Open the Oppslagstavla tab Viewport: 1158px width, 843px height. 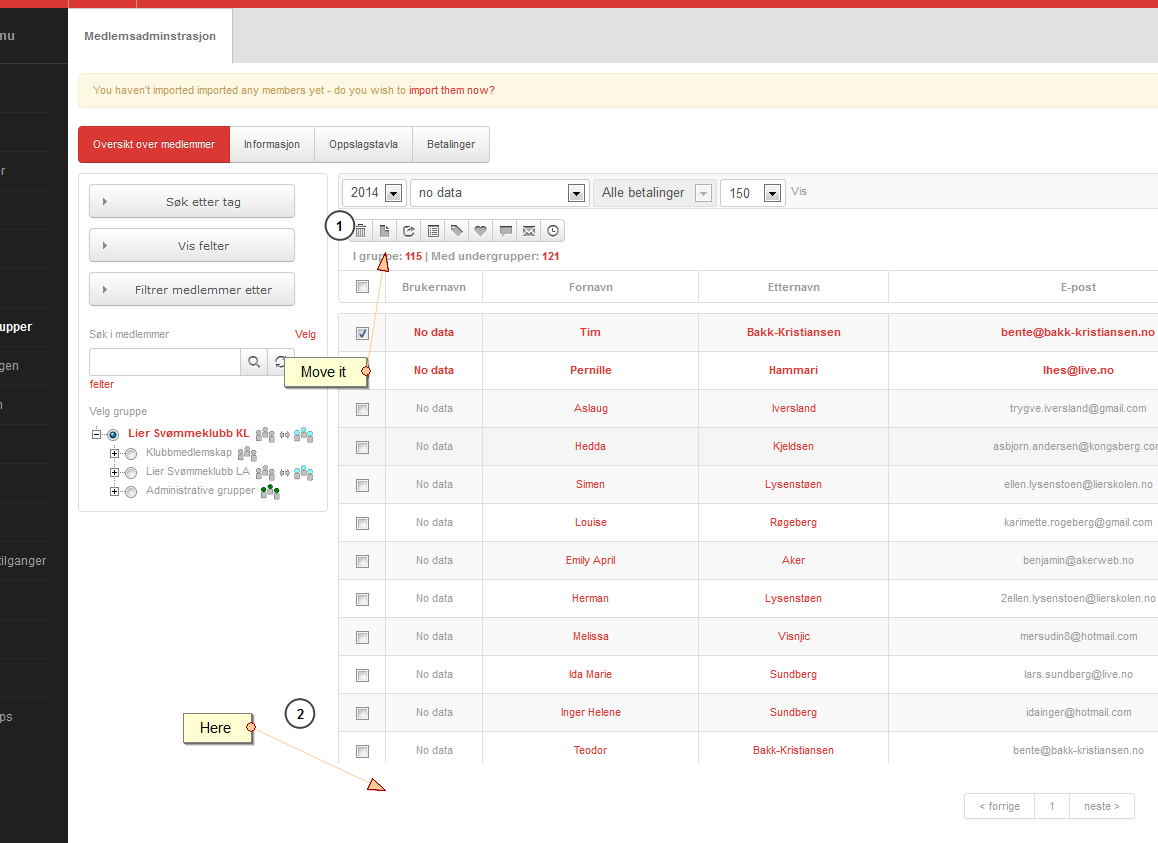pyautogui.click(x=363, y=144)
